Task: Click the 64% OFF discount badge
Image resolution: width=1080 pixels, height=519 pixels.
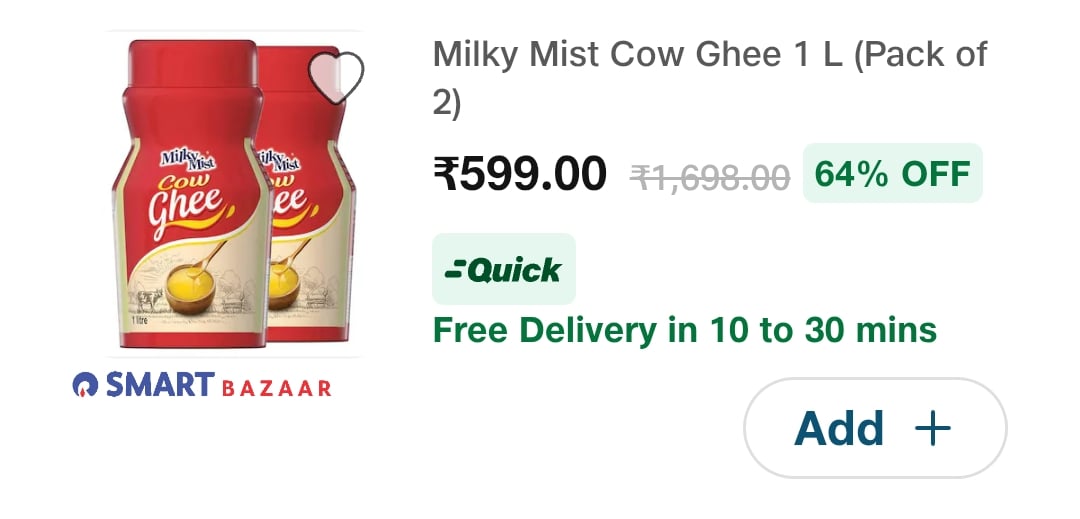Action: (x=893, y=173)
